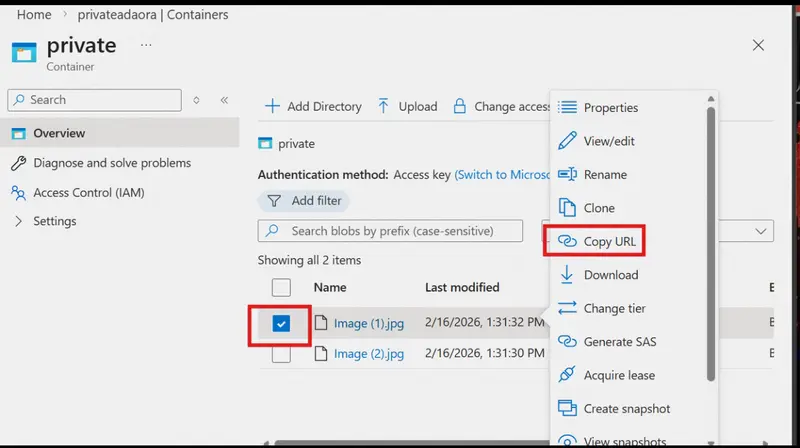Screen dimensions: 800x448
Task: Click the Change access padlock icon
Action: pos(460,106)
